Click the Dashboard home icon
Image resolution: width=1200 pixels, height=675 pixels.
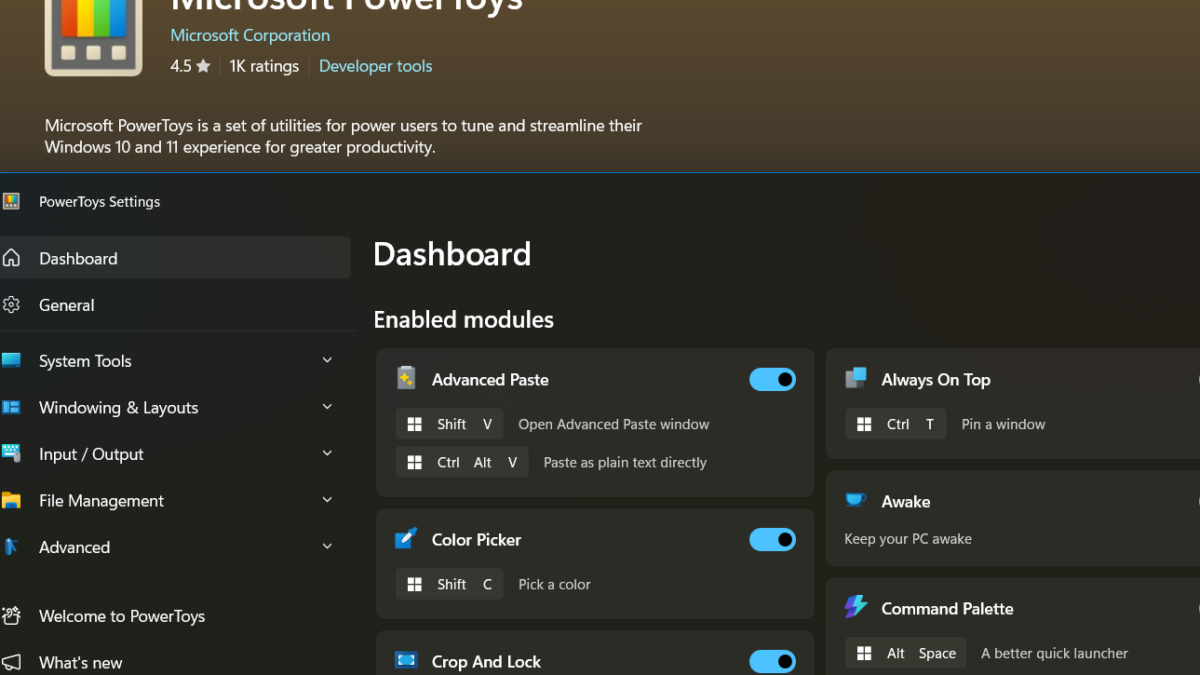click(11, 258)
